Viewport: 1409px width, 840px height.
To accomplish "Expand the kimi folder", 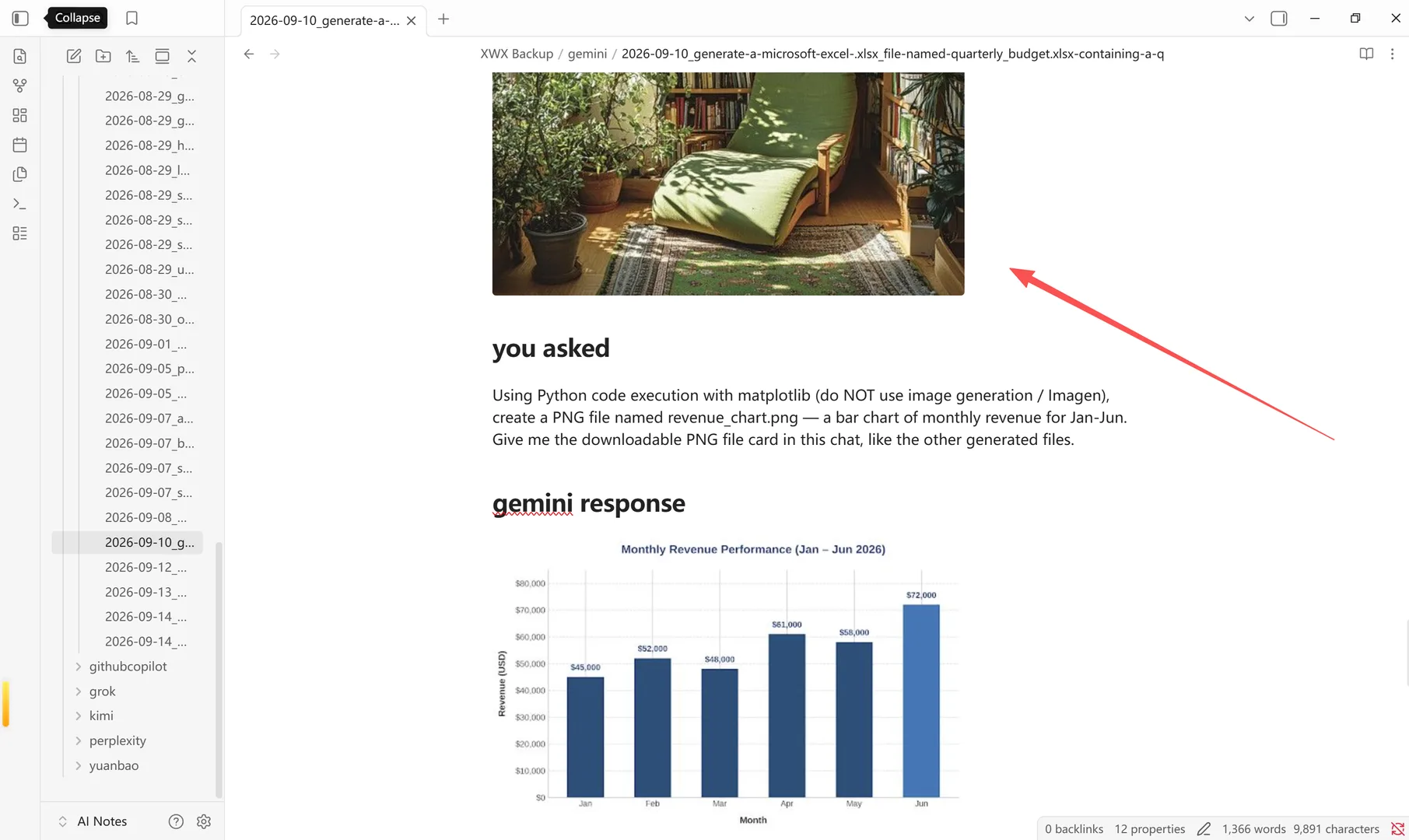I will tap(101, 716).
